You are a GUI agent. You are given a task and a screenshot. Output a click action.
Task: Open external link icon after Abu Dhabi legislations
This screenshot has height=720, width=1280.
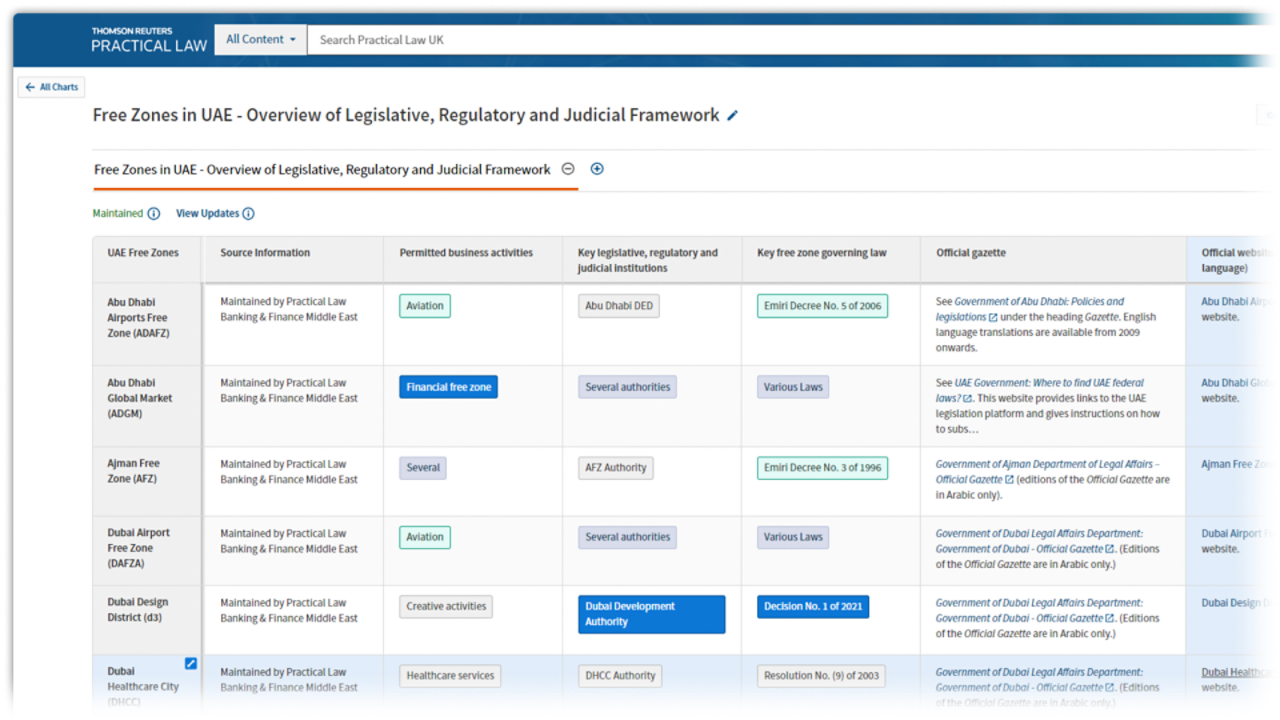pyautogui.click(x=993, y=317)
